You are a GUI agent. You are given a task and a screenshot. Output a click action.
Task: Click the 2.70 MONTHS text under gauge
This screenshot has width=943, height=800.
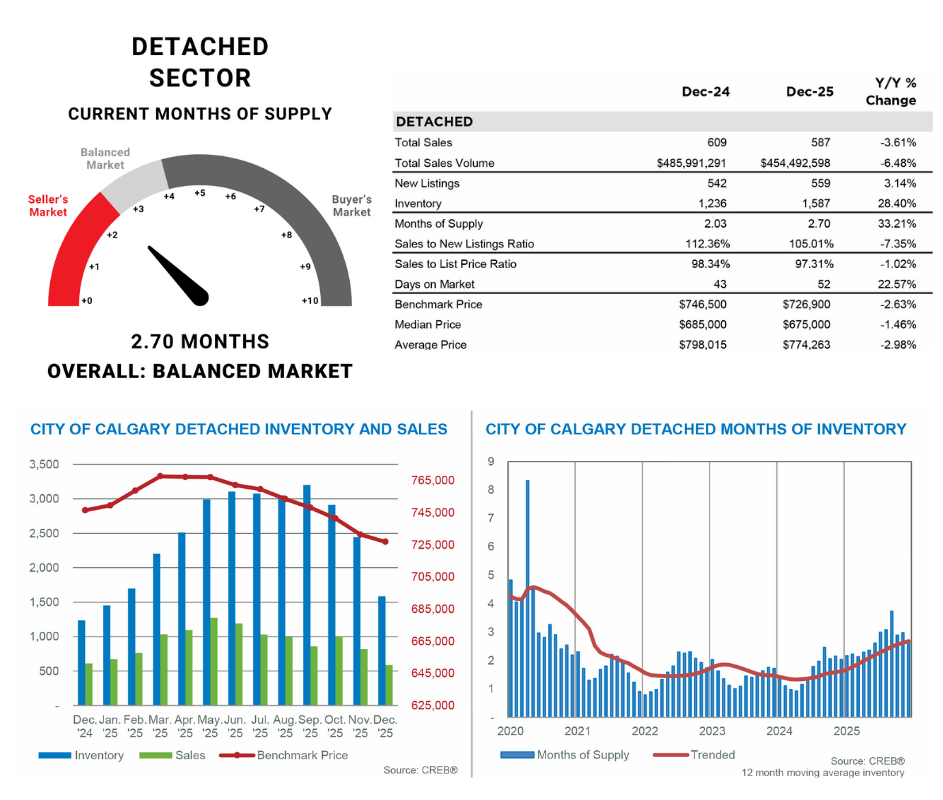click(200, 342)
